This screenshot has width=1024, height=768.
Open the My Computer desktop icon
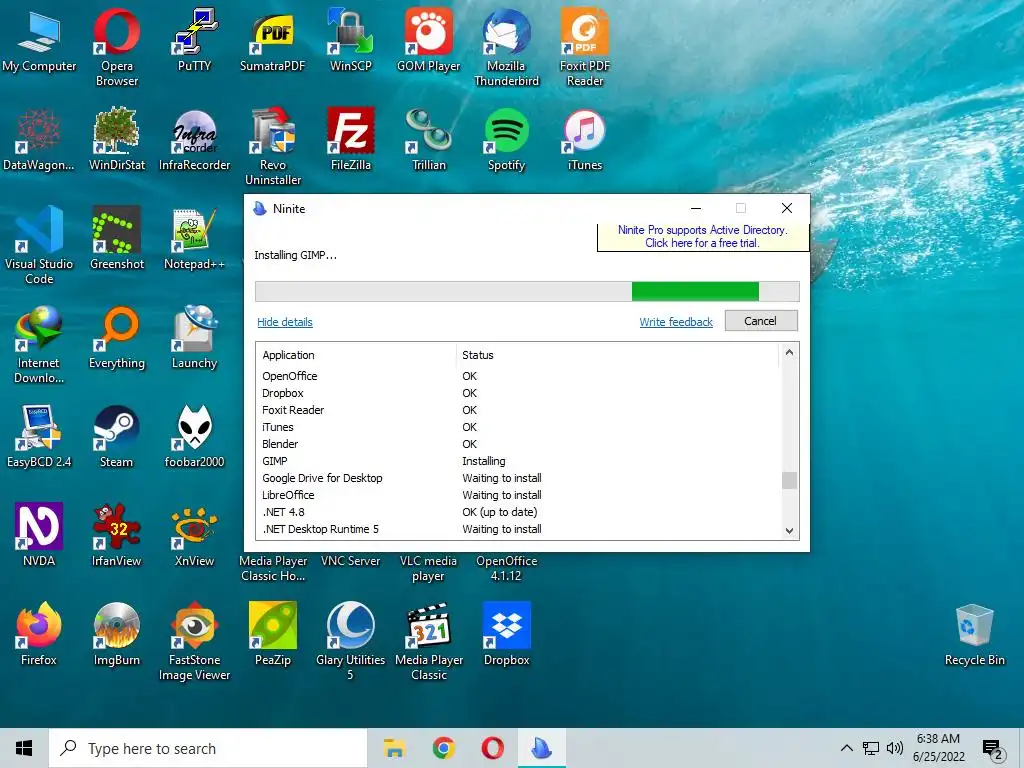pos(39,40)
